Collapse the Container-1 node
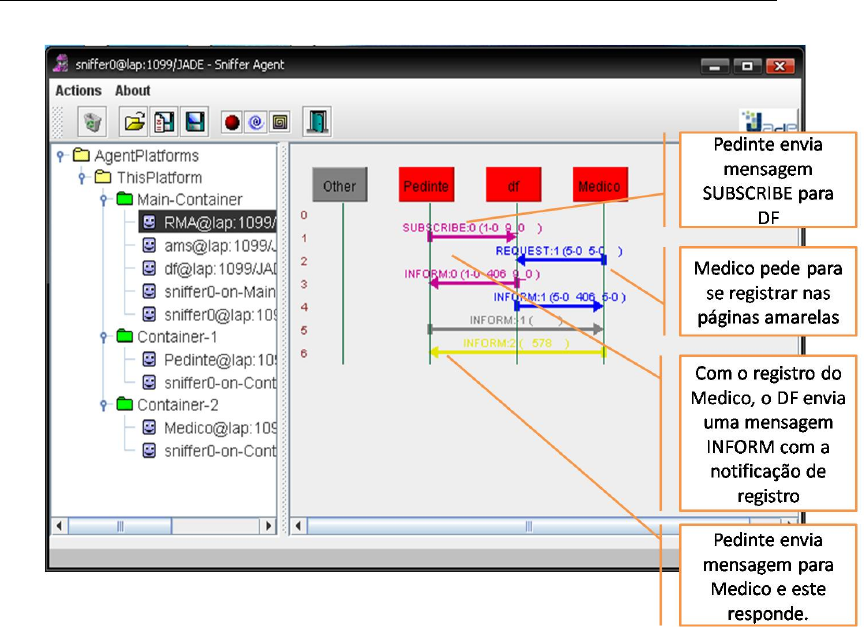 (104, 337)
